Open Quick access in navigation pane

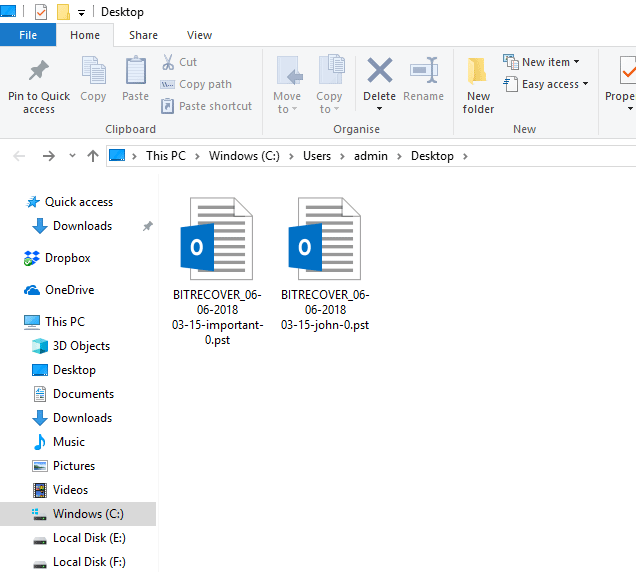click(69, 202)
